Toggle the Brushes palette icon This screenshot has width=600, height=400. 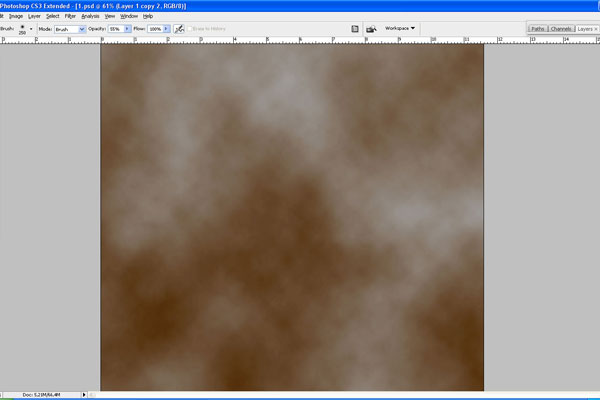[x=355, y=29]
